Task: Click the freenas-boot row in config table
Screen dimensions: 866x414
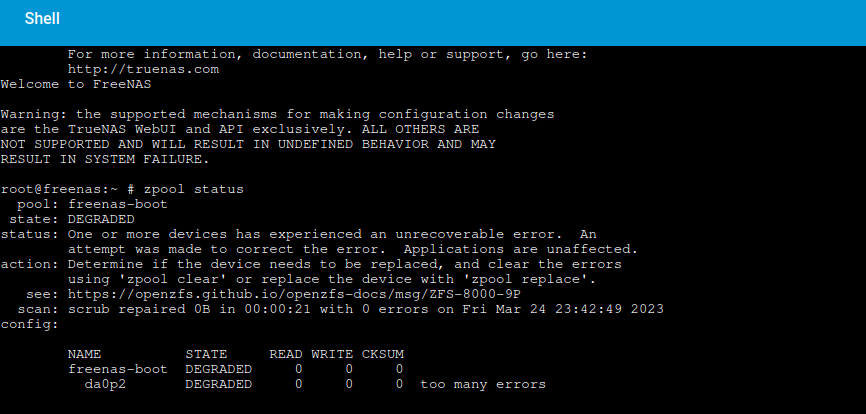Action: [x=235, y=369]
